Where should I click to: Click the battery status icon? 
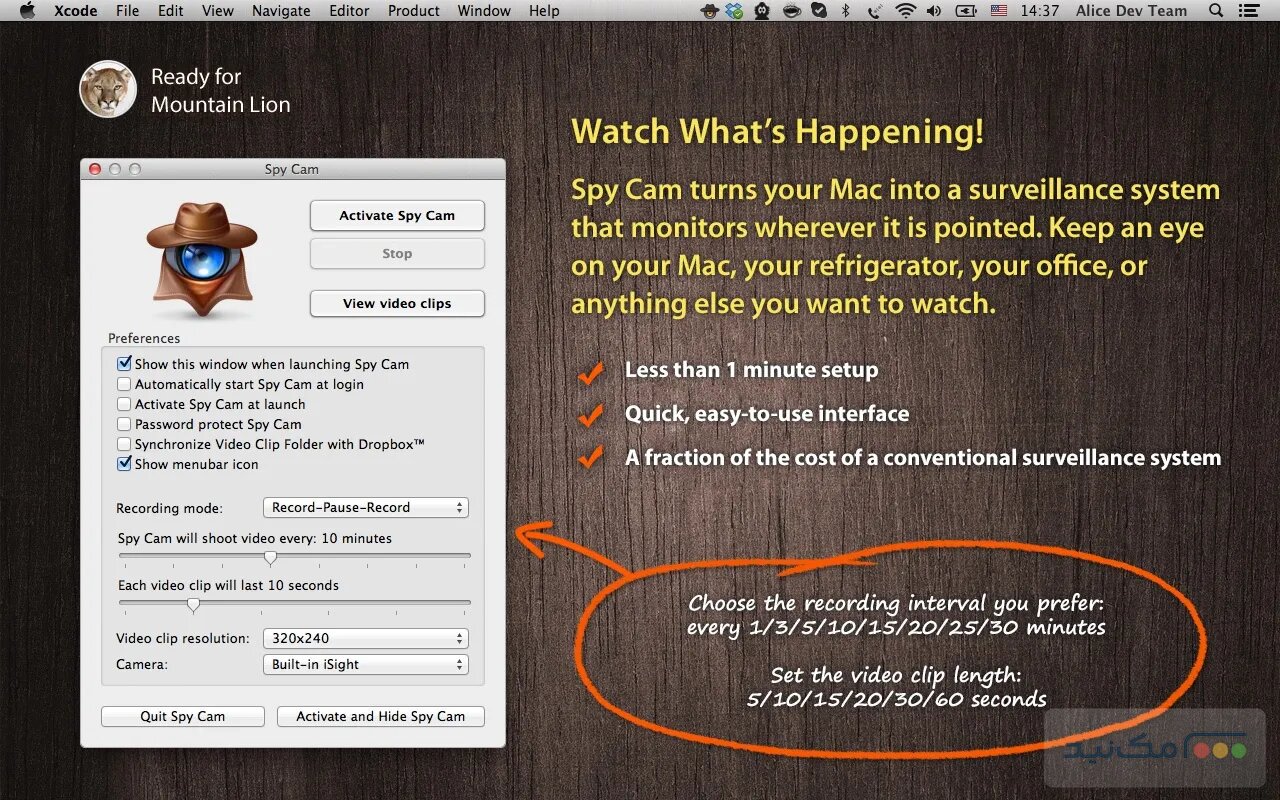[x=966, y=11]
